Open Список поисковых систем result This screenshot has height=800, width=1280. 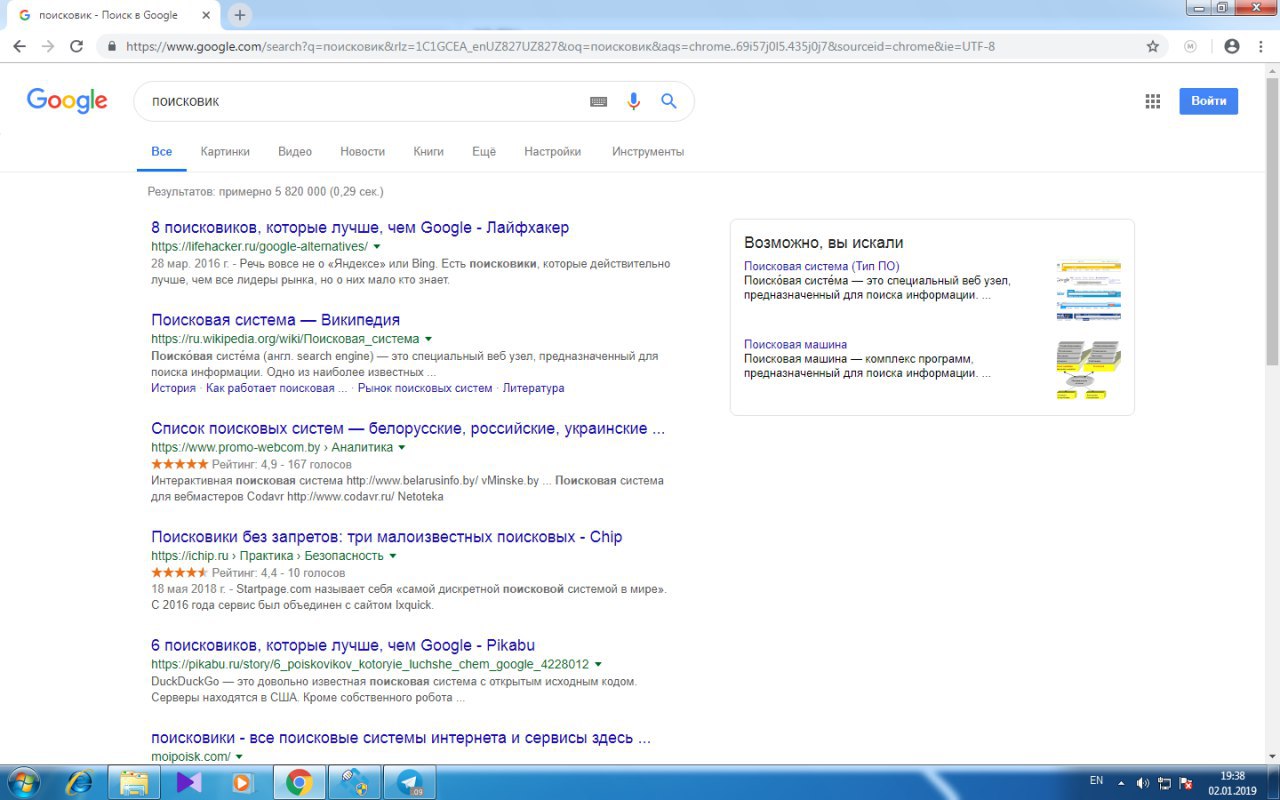point(408,429)
